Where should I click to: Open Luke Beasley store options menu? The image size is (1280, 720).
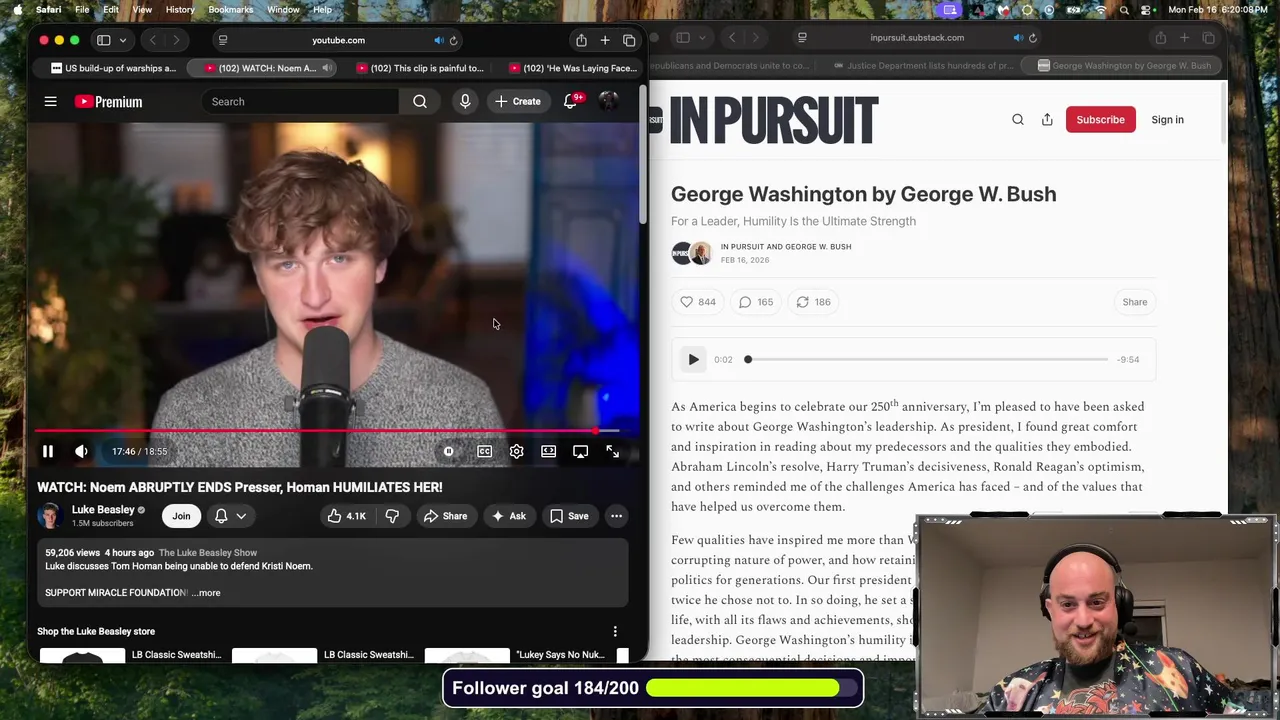615,632
